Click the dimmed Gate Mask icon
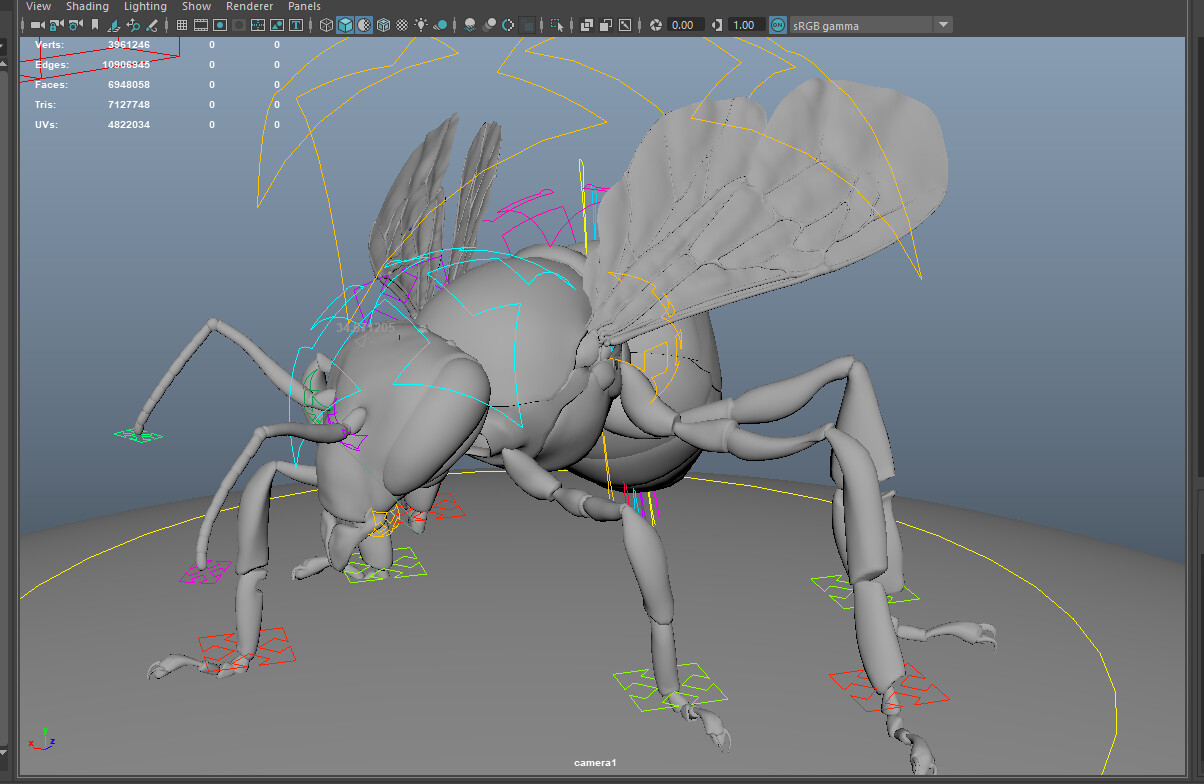Screen dimensions: 1204x784 coord(239,25)
